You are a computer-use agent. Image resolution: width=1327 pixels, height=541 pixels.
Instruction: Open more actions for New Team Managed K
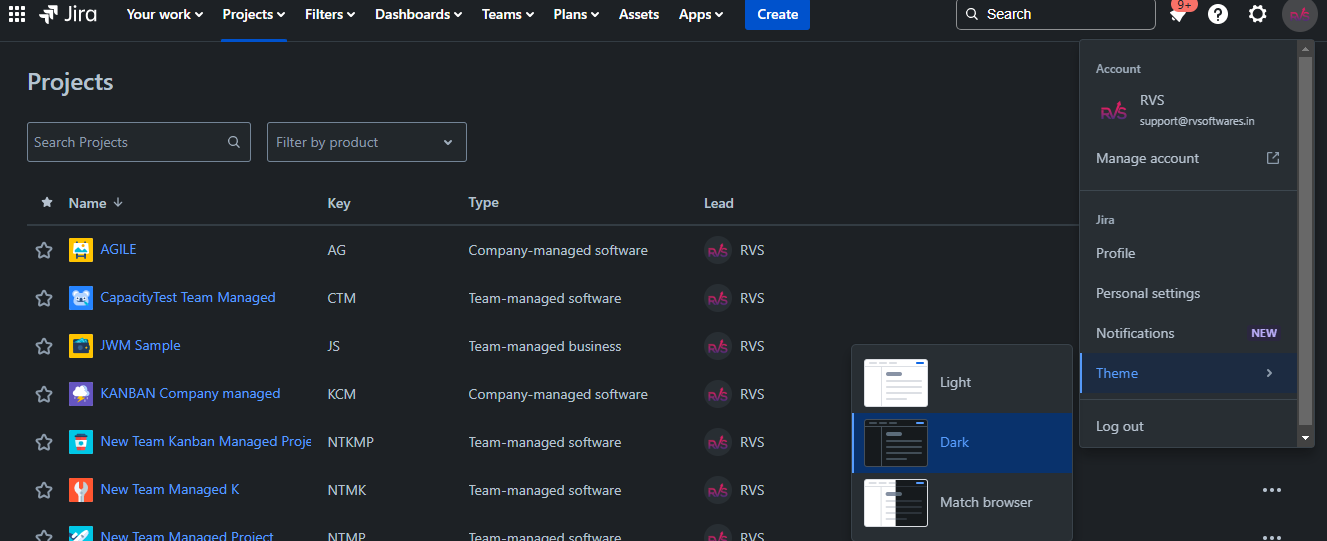pos(1272,490)
